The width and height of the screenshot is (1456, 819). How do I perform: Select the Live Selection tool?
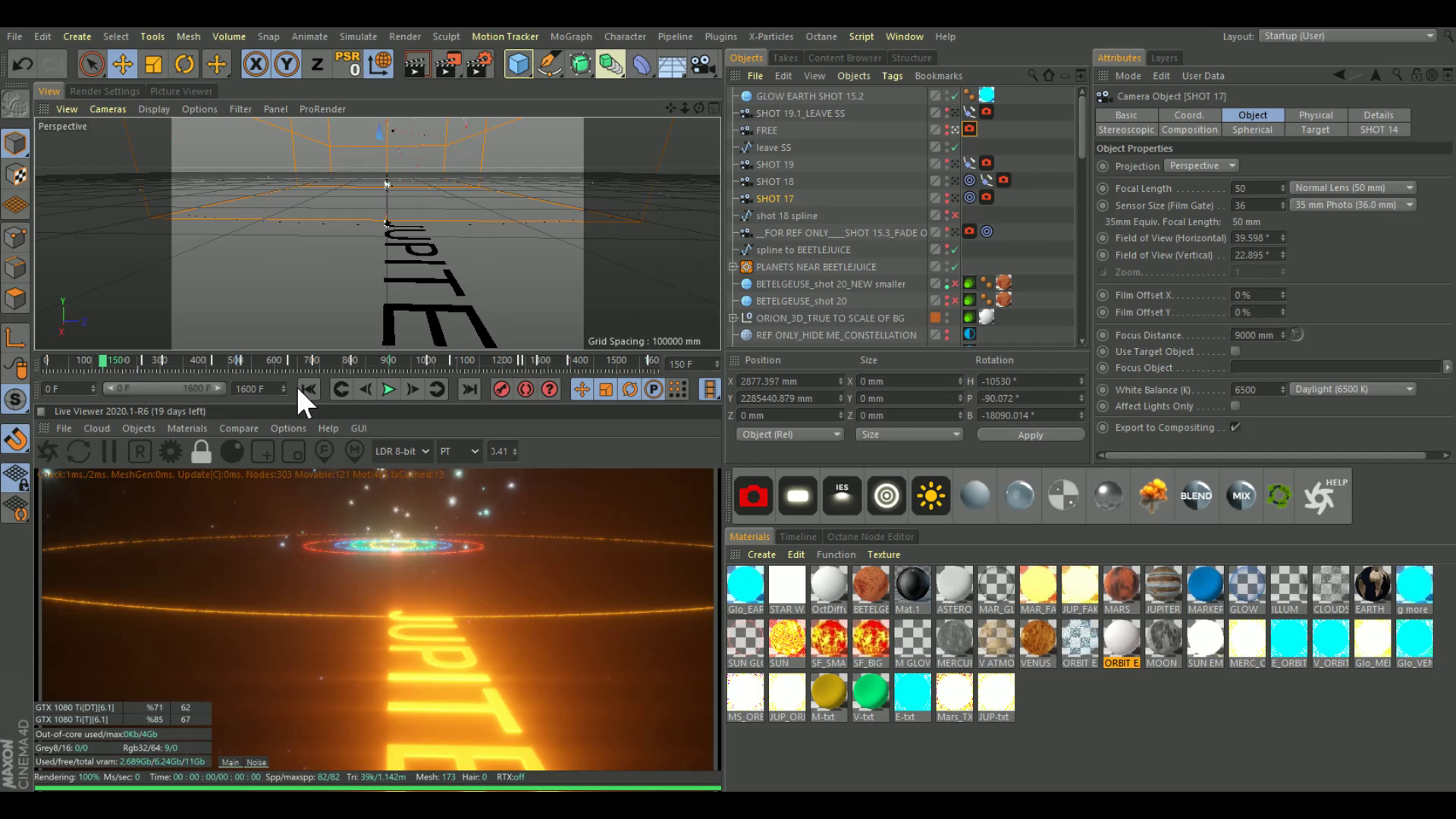(x=92, y=64)
